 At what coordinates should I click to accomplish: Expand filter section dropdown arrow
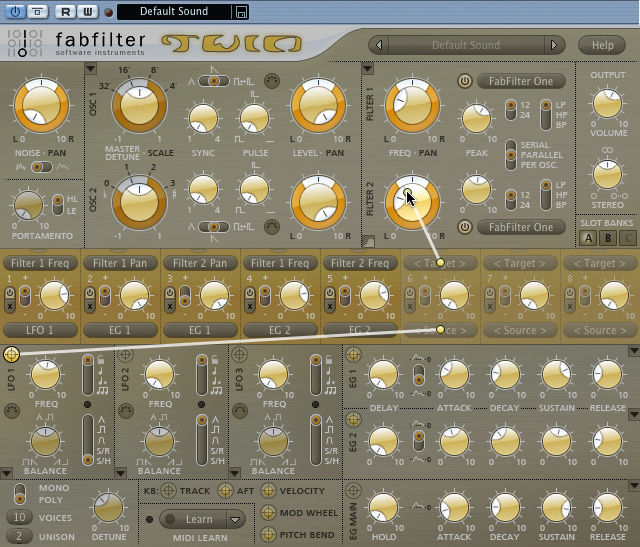tap(367, 68)
